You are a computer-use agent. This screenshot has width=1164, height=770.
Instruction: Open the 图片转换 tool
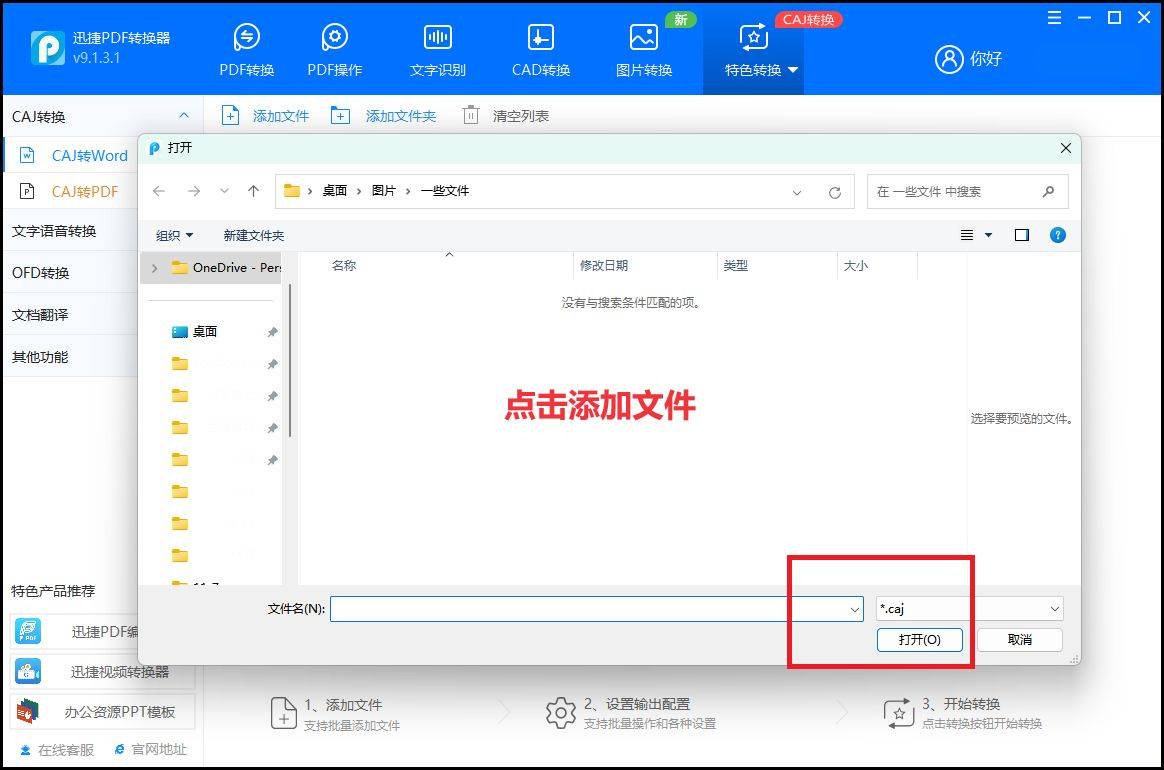pos(643,47)
